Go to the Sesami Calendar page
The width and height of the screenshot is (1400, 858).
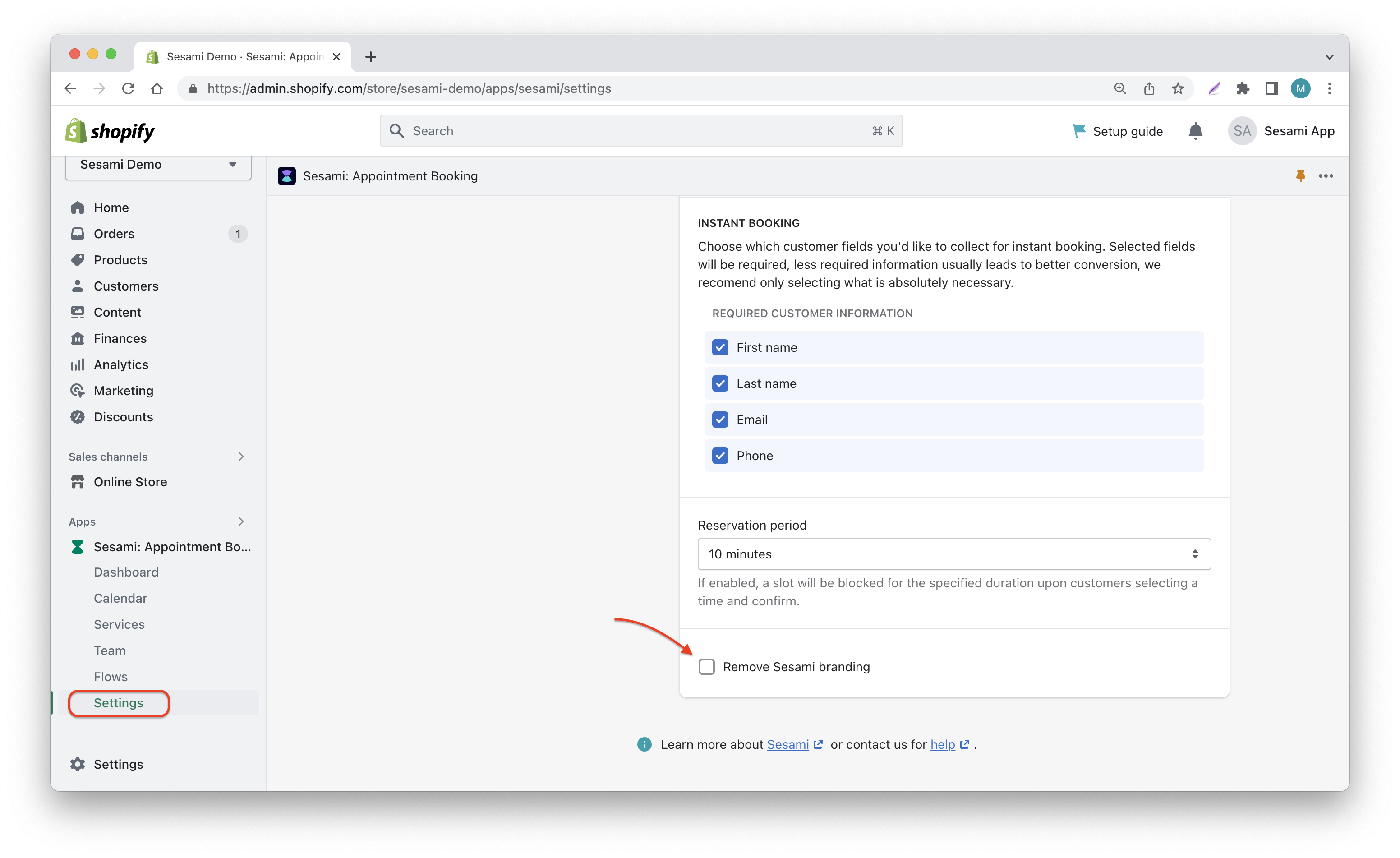tap(120, 598)
